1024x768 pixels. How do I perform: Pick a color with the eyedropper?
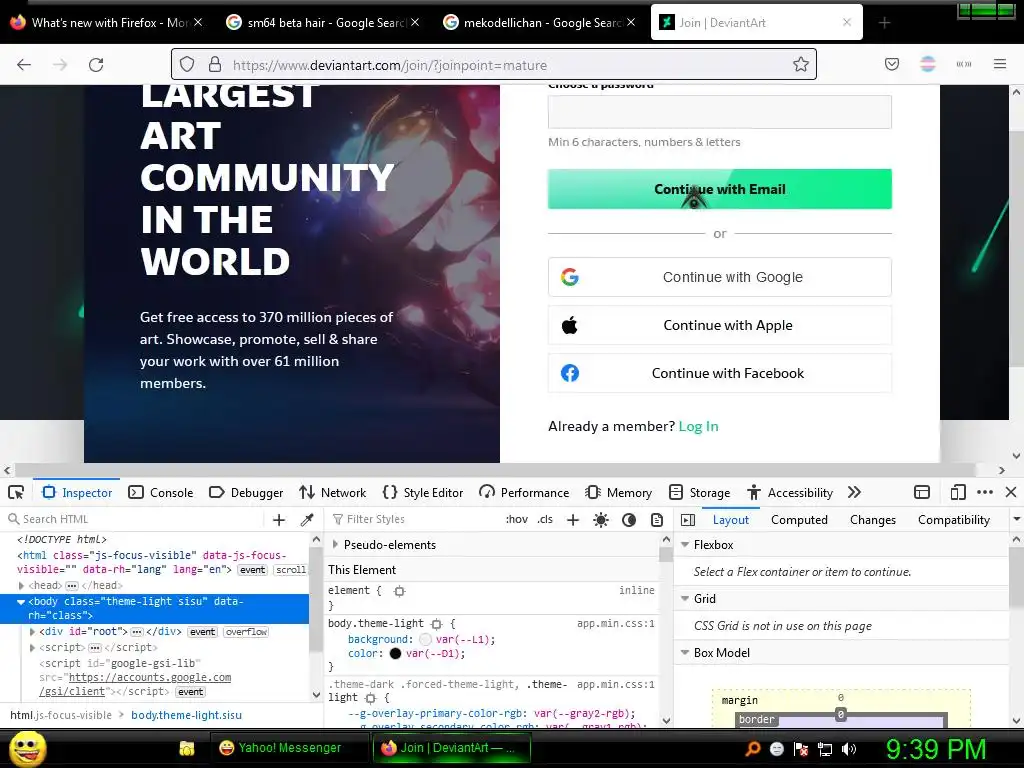307,520
